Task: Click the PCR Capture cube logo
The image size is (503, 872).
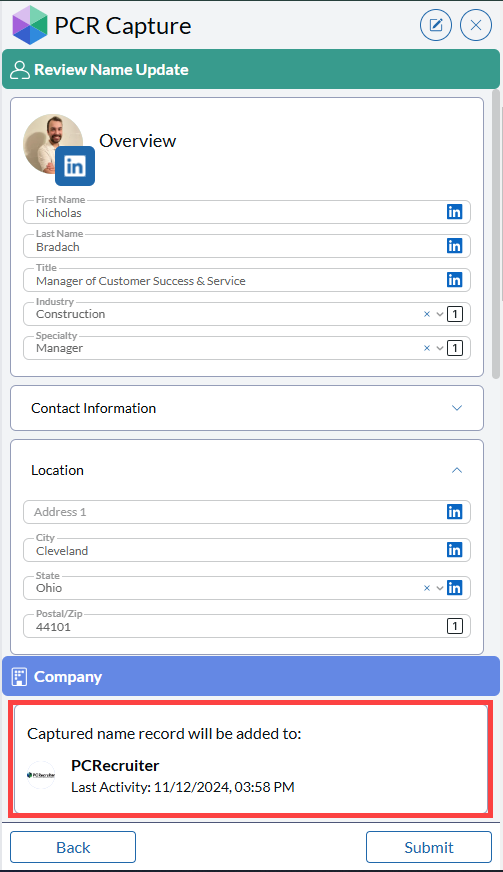Action: pyautogui.click(x=30, y=25)
